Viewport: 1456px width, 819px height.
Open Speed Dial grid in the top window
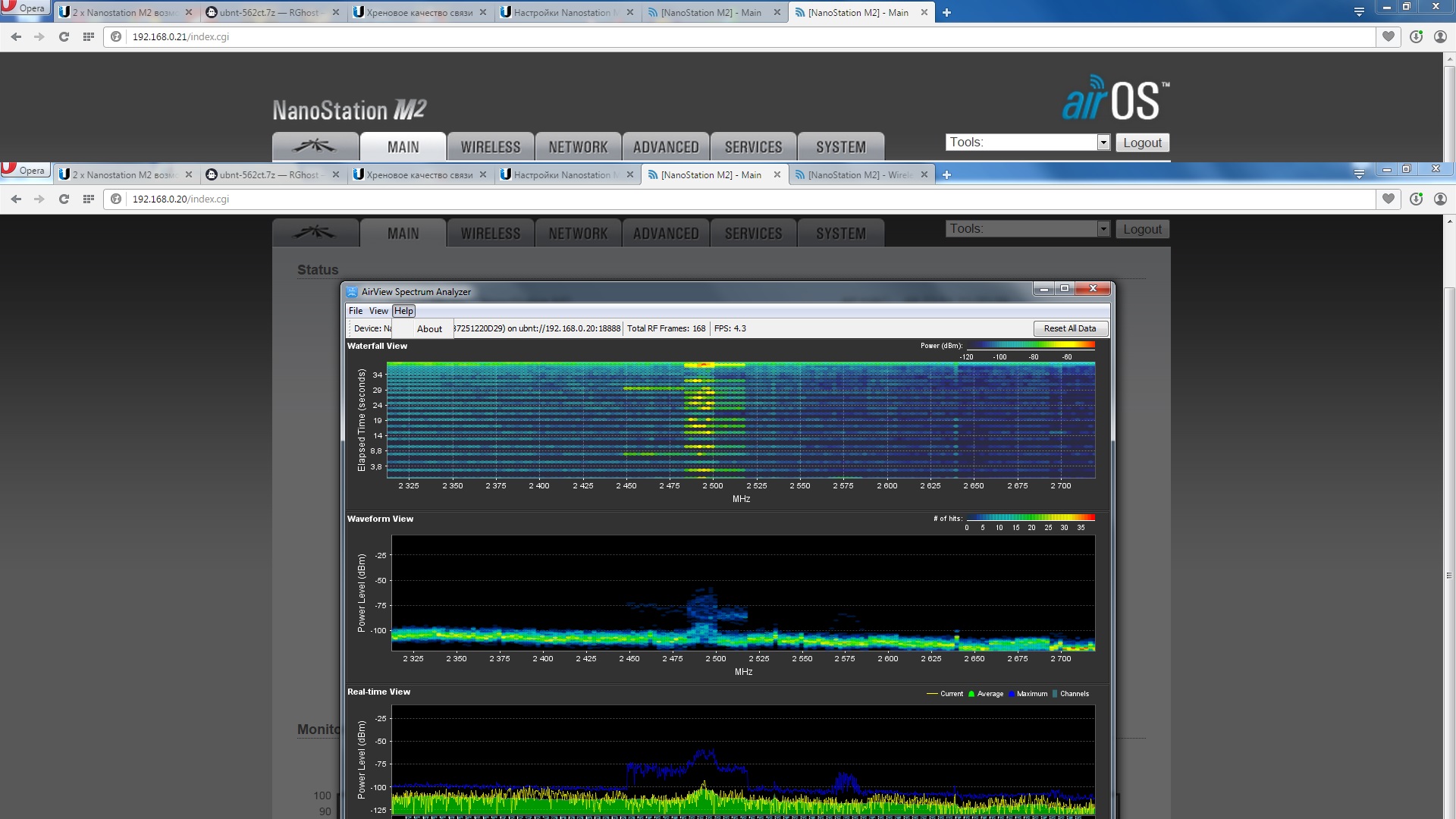coord(89,36)
